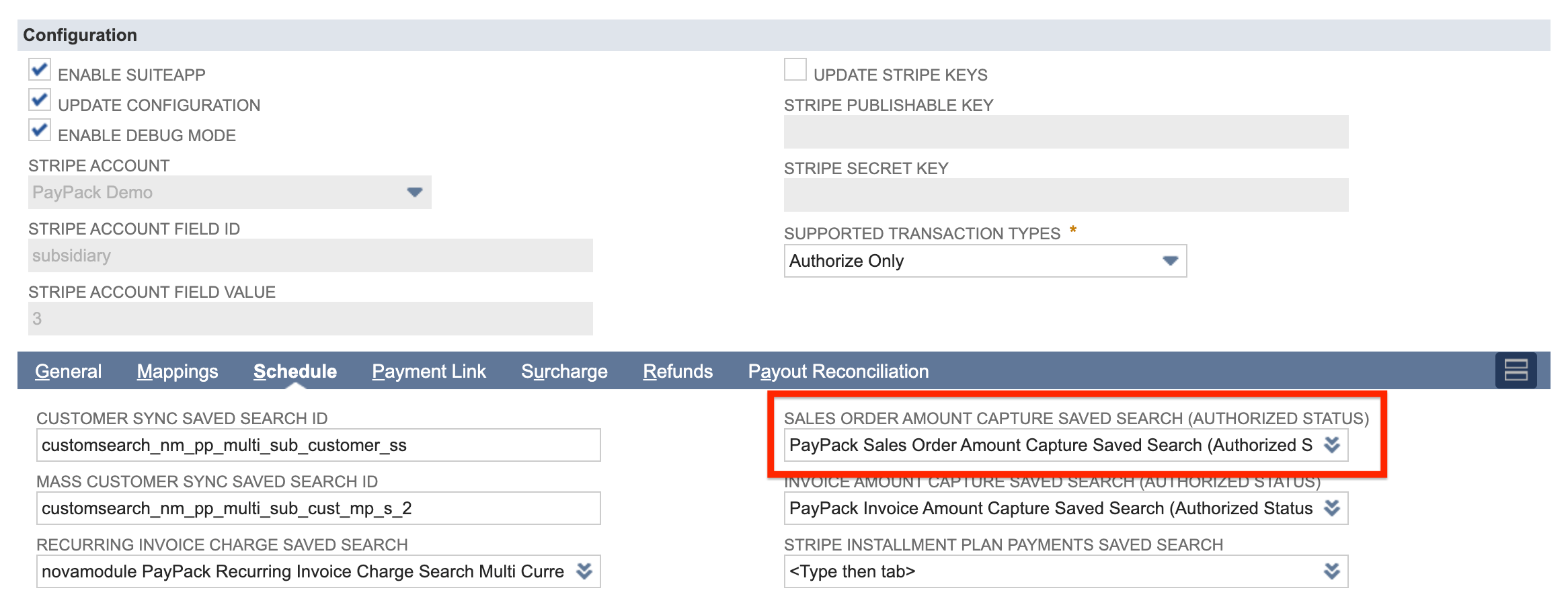Click the Mass Customer Sync Saved Search field
Image resolution: width=1568 pixels, height=609 pixels.
[303, 508]
